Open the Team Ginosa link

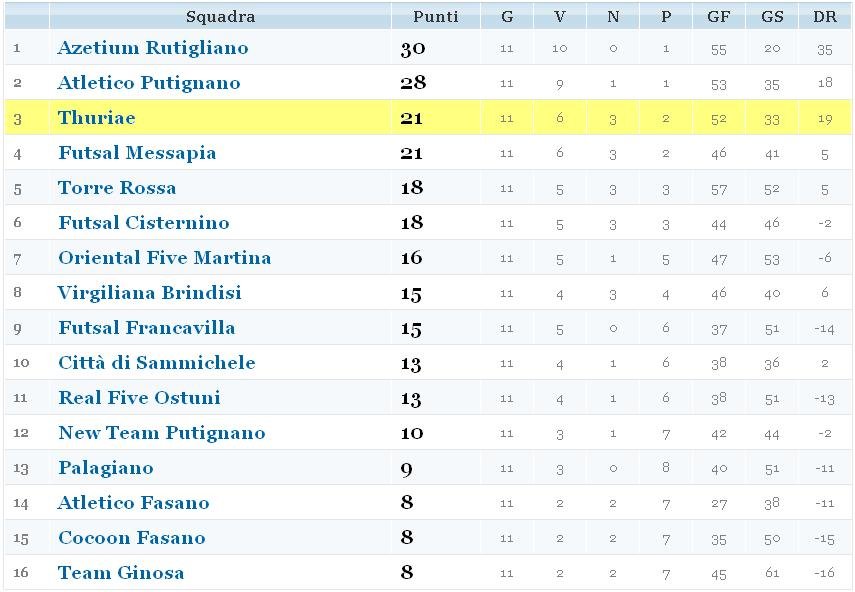tap(121, 573)
